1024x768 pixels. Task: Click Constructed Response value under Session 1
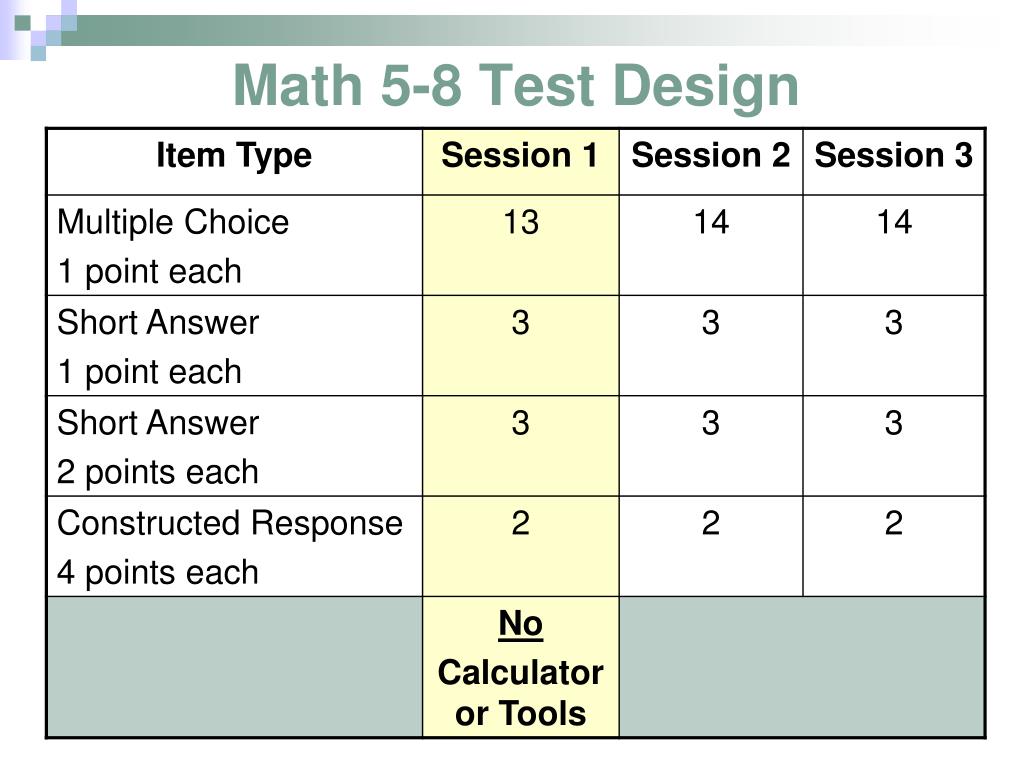pos(520,523)
